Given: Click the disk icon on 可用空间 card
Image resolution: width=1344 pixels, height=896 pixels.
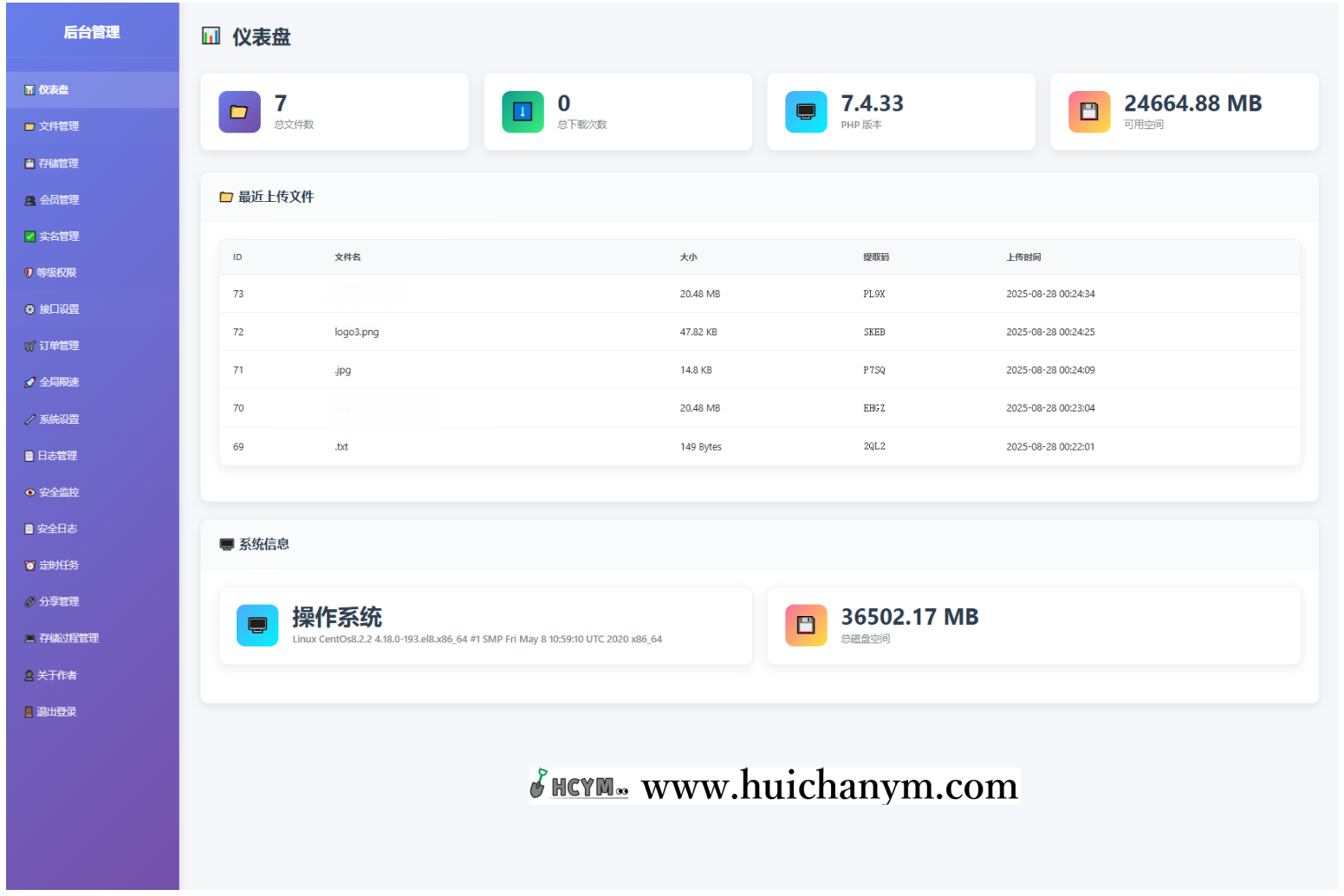Looking at the screenshot, I should (x=1089, y=112).
